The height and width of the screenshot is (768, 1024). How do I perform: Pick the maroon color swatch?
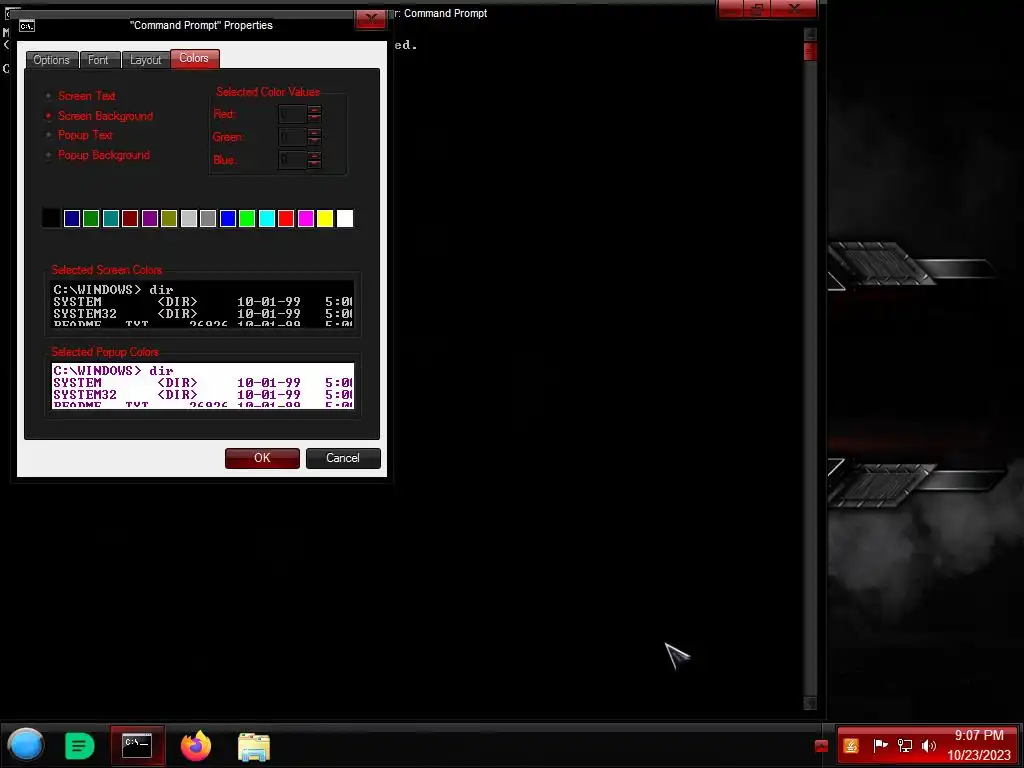130,218
